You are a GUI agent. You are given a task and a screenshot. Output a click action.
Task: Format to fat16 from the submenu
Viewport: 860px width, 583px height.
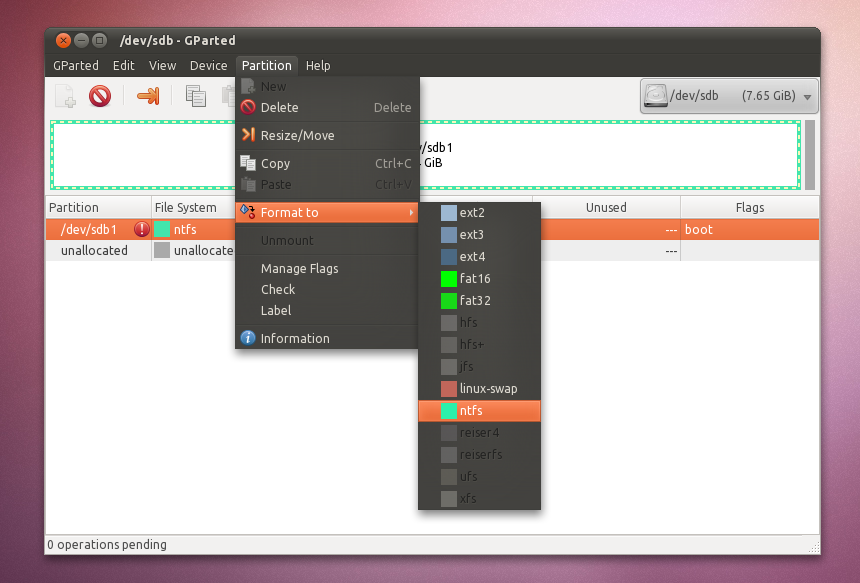479,278
